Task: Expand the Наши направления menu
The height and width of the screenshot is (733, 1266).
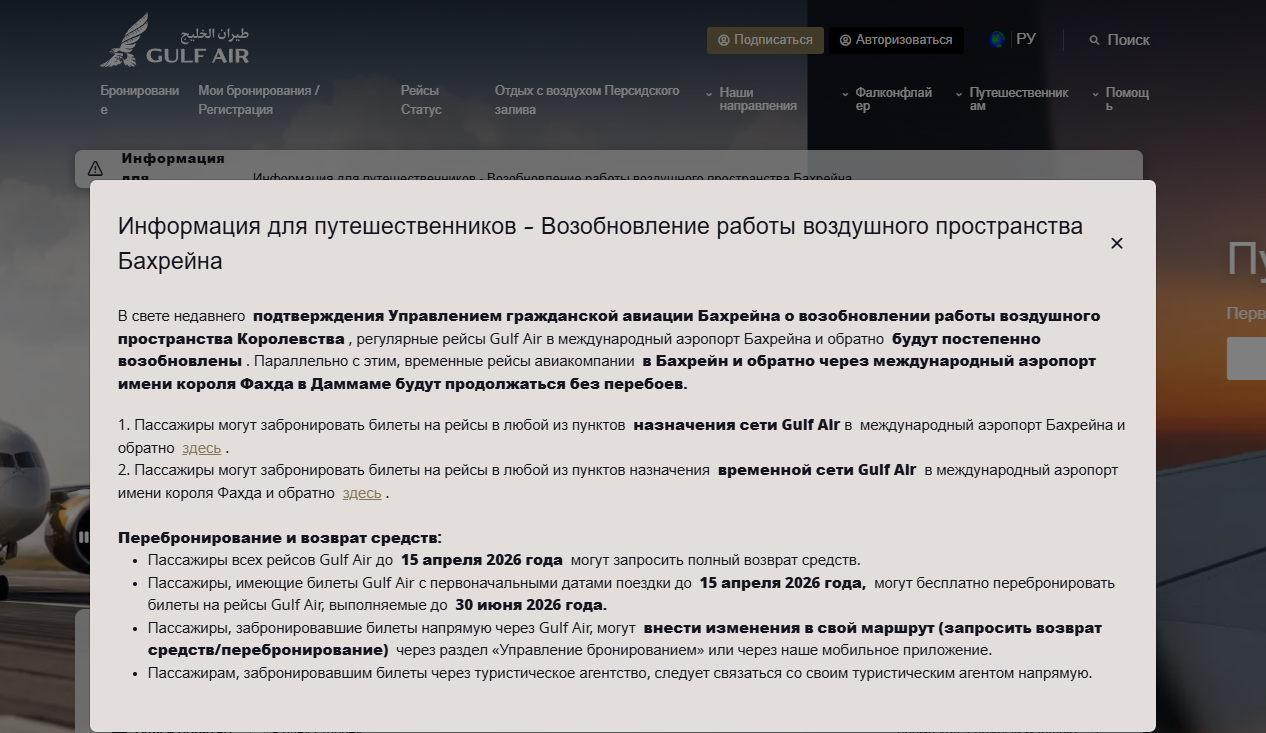Action: (x=709, y=93)
